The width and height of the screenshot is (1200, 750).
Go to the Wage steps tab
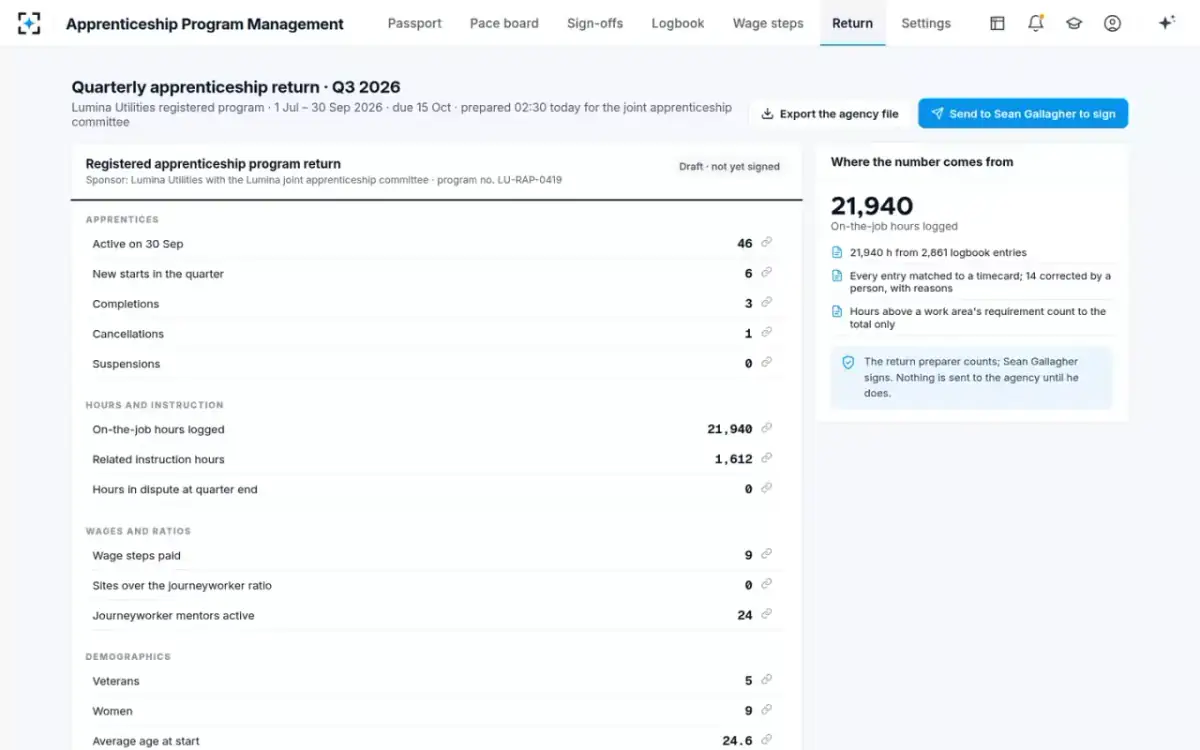[x=768, y=23]
